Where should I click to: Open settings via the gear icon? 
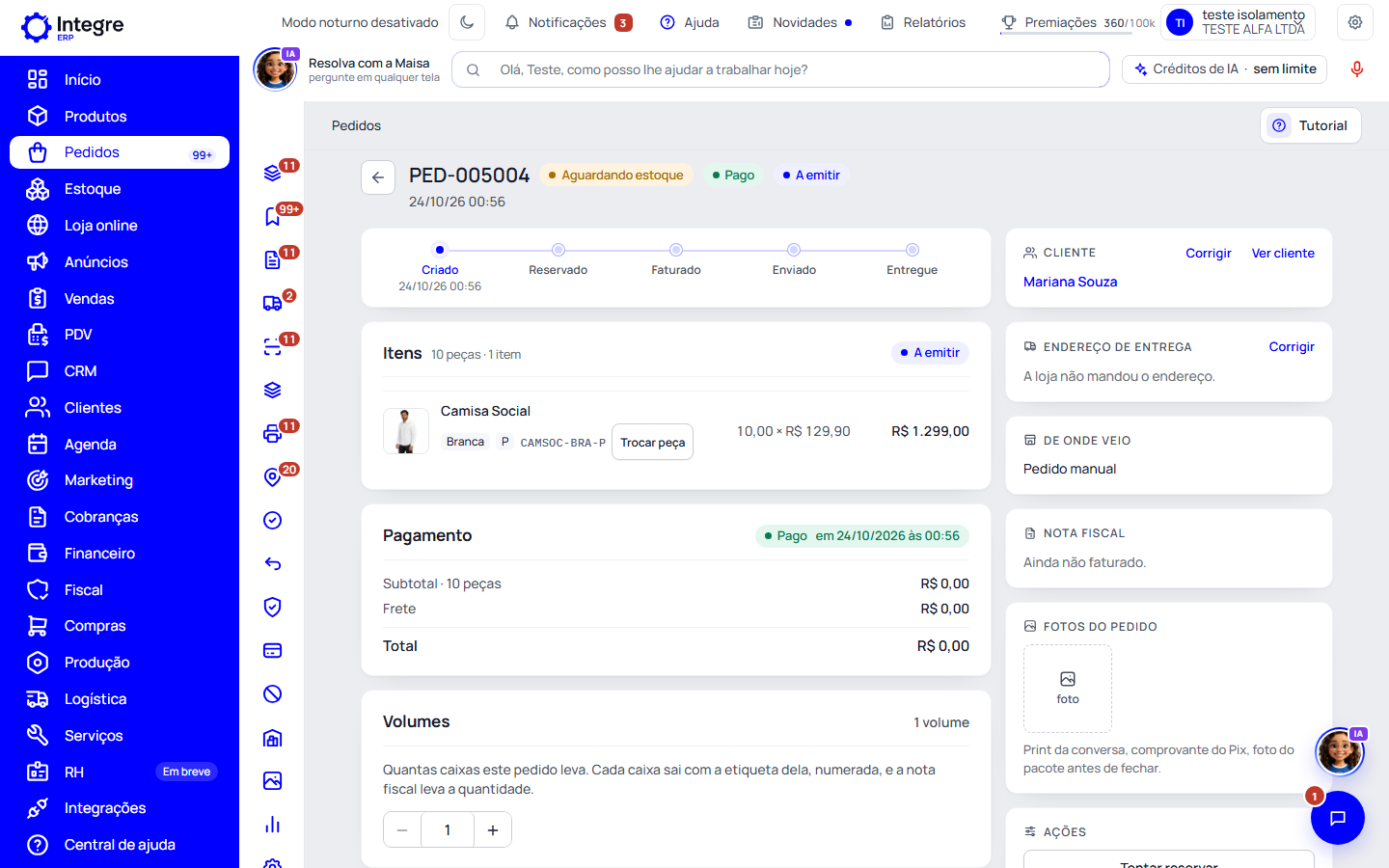1355,22
